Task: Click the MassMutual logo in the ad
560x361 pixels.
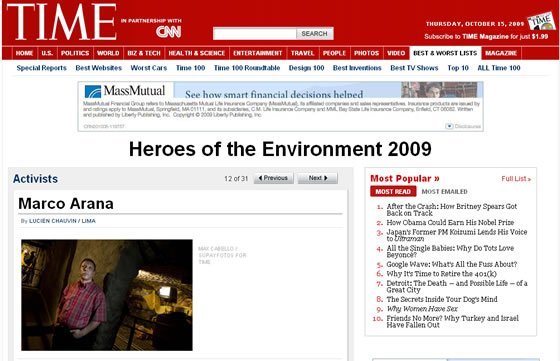Action: [125, 91]
